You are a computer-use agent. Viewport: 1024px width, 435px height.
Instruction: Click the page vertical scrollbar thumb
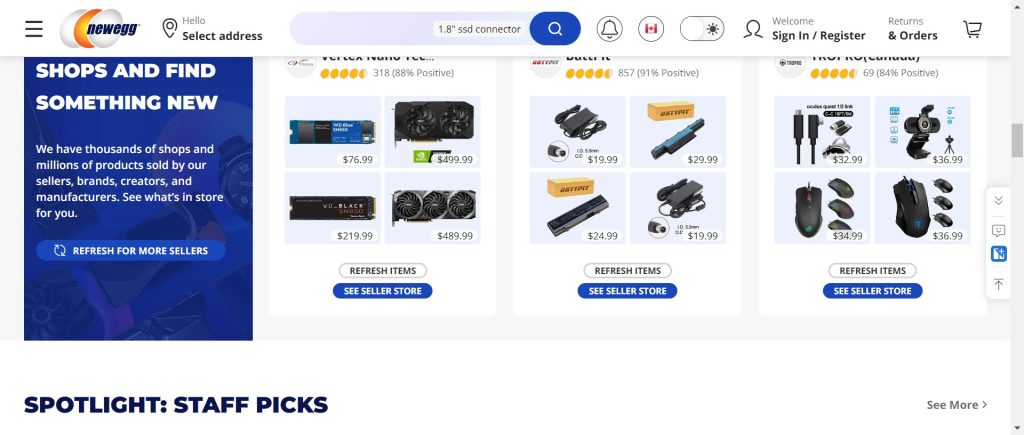tap(1017, 140)
